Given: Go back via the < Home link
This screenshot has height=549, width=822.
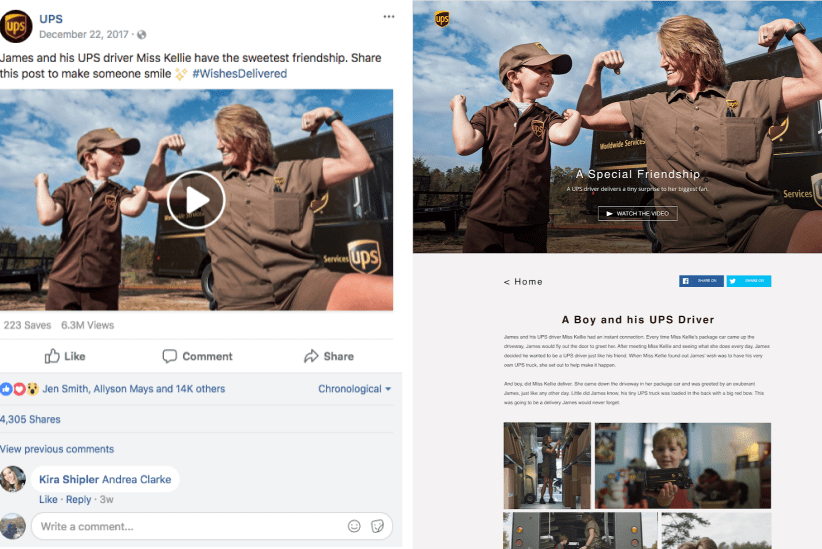Looking at the screenshot, I should pyautogui.click(x=523, y=282).
